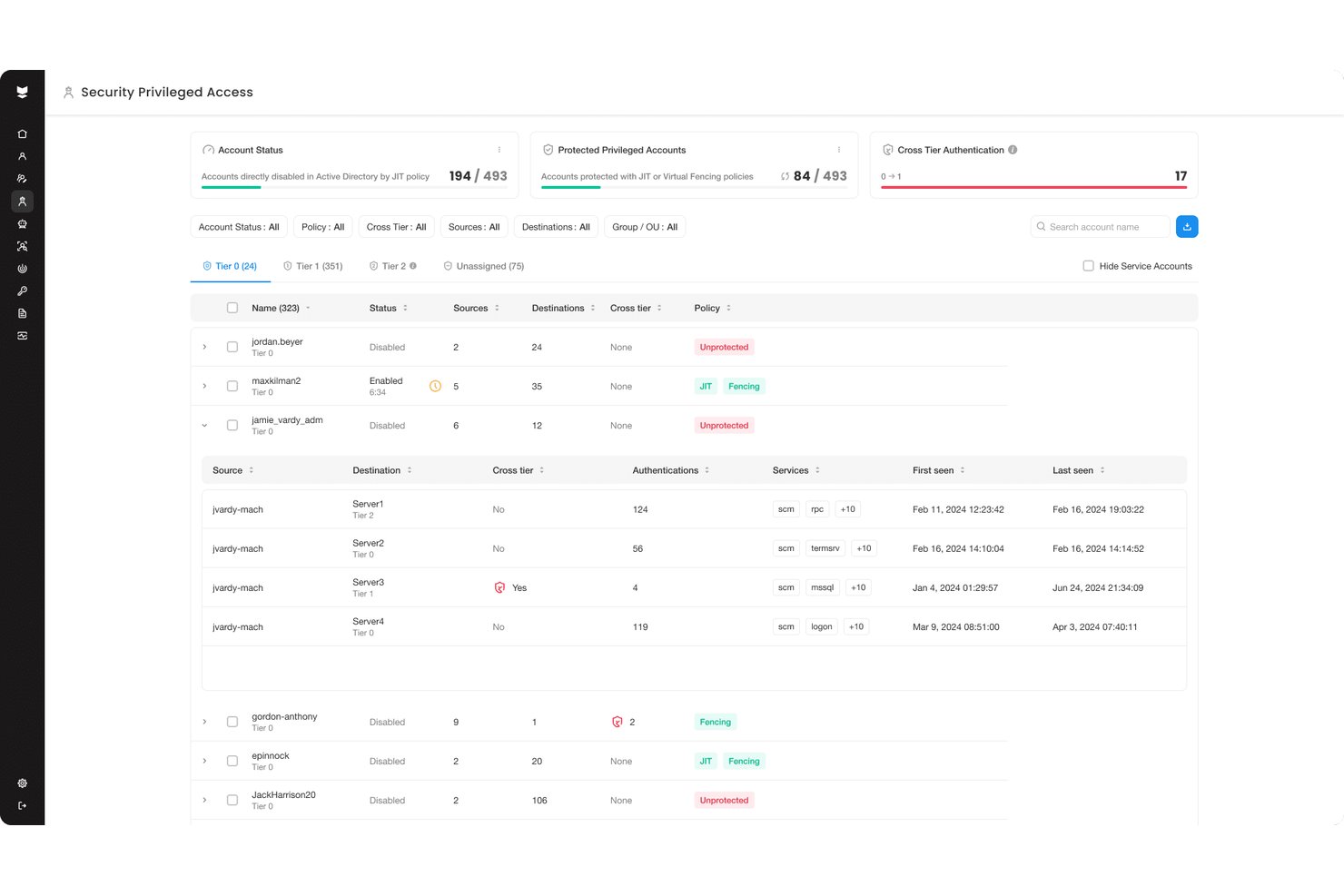Open the document icon in sidebar
Screen dimensions: 1344x896
pyautogui.click(x=22, y=313)
